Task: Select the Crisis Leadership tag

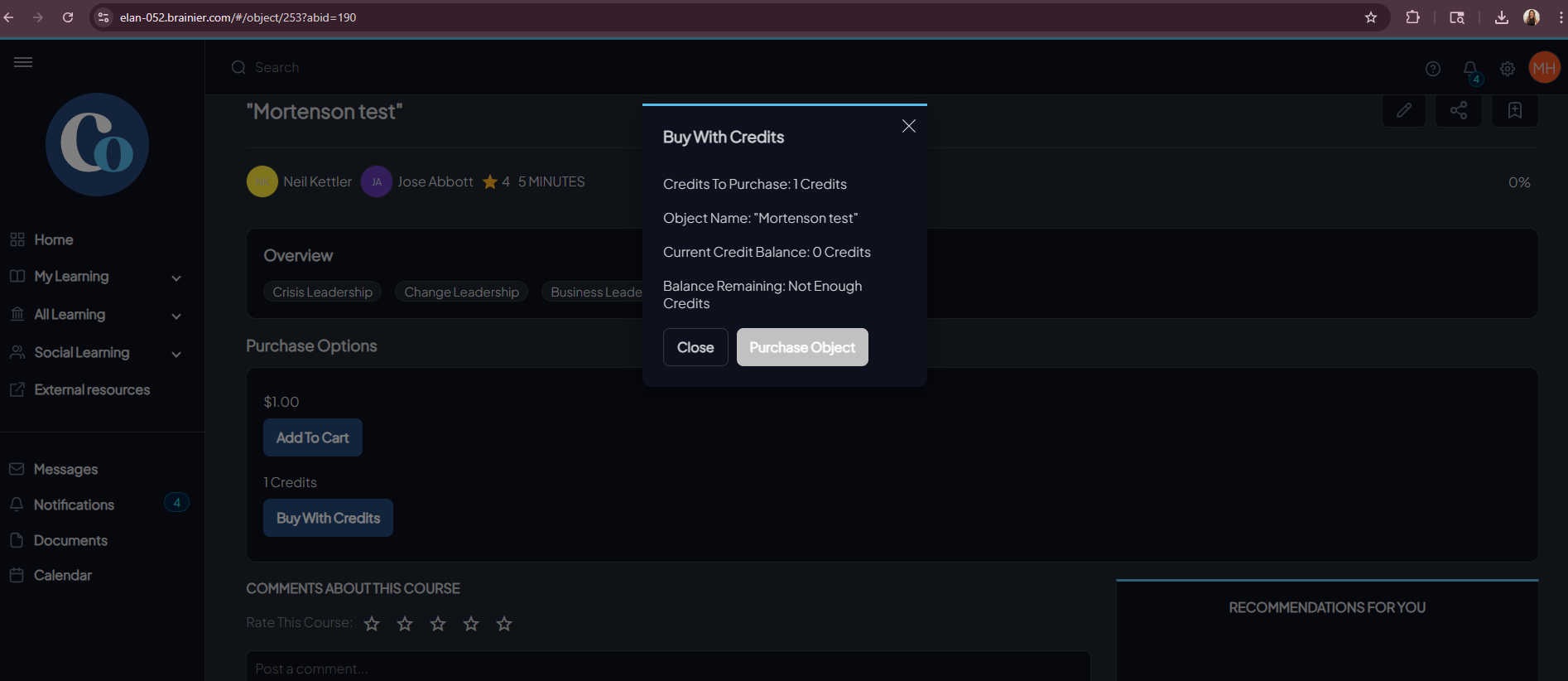Action: pyautogui.click(x=323, y=292)
